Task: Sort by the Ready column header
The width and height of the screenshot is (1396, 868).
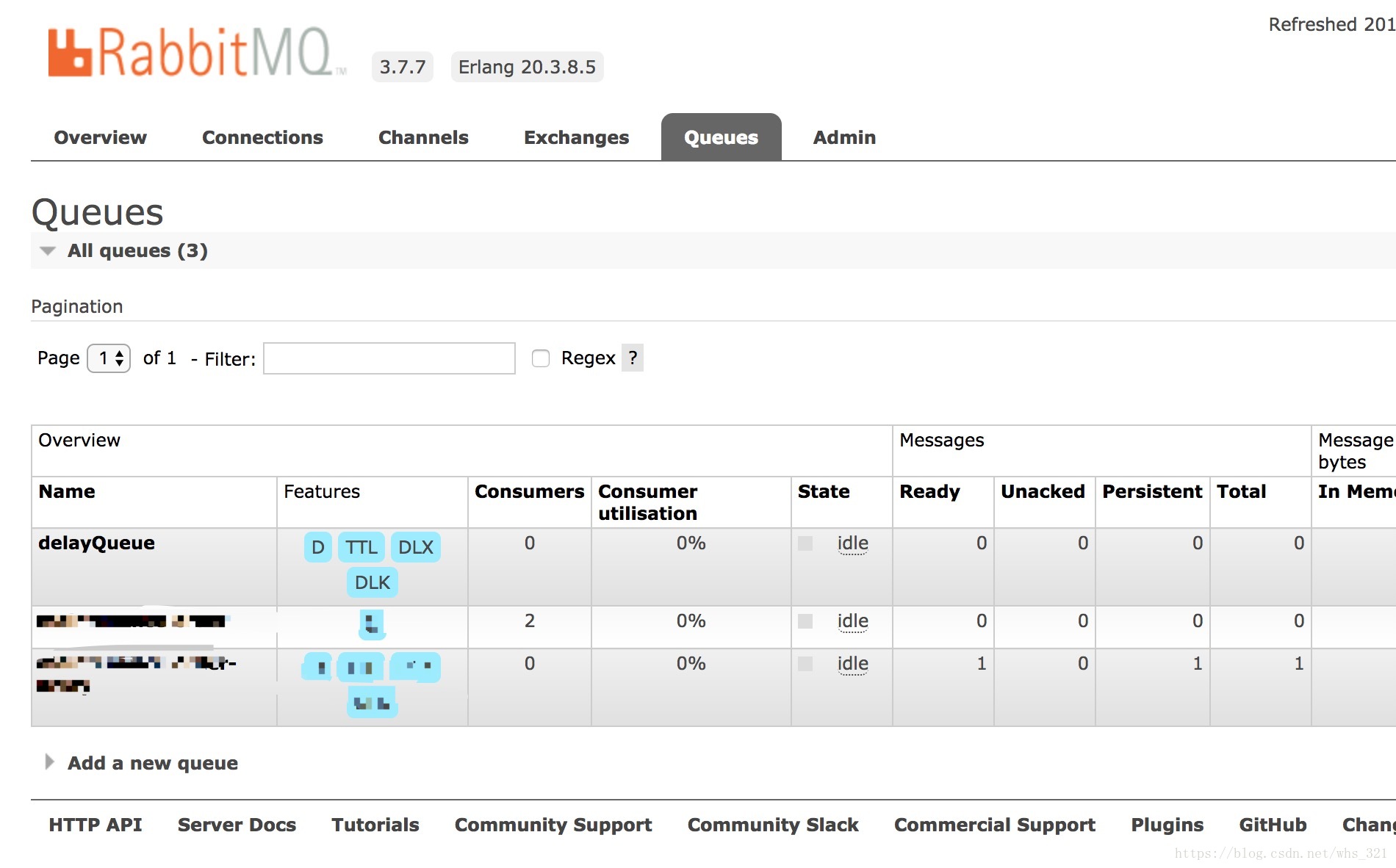Action: point(930,491)
